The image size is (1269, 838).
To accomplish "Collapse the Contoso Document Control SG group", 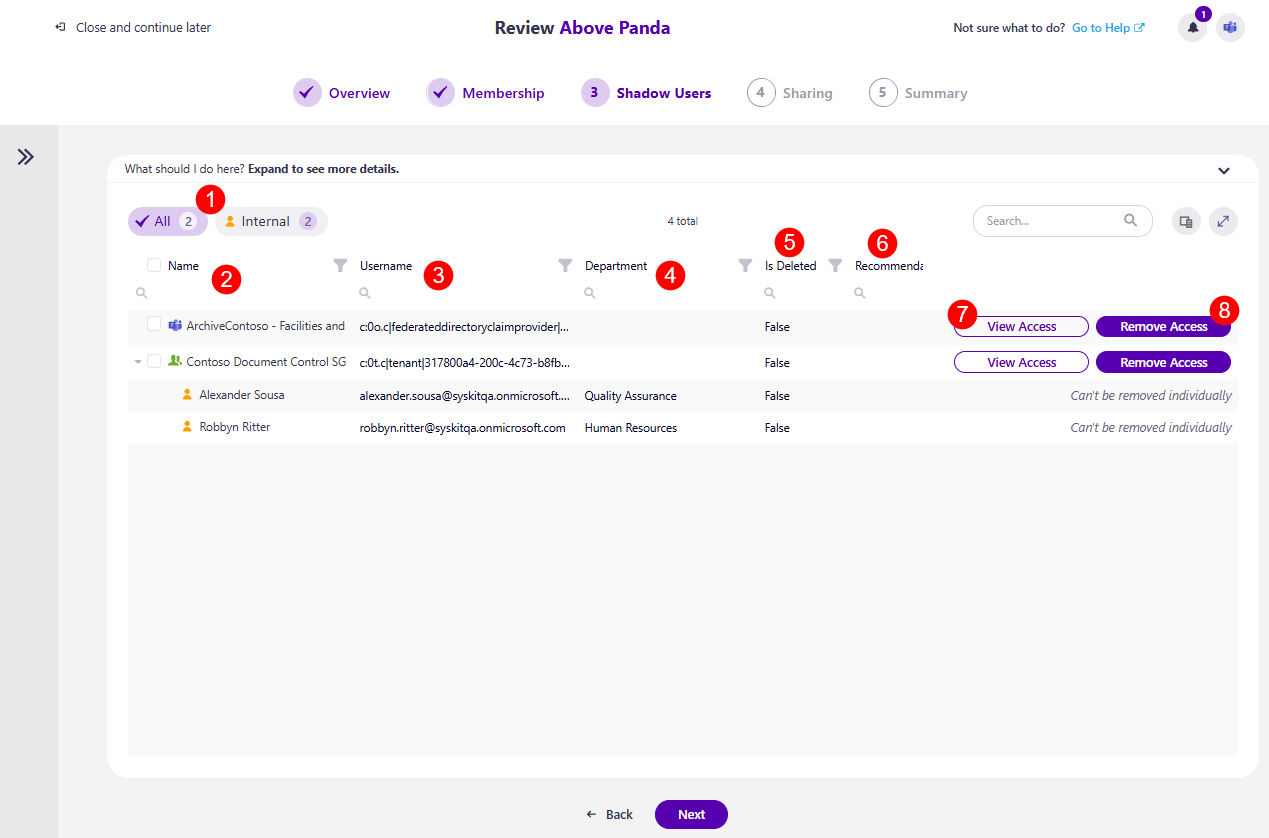I will tap(137, 361).
